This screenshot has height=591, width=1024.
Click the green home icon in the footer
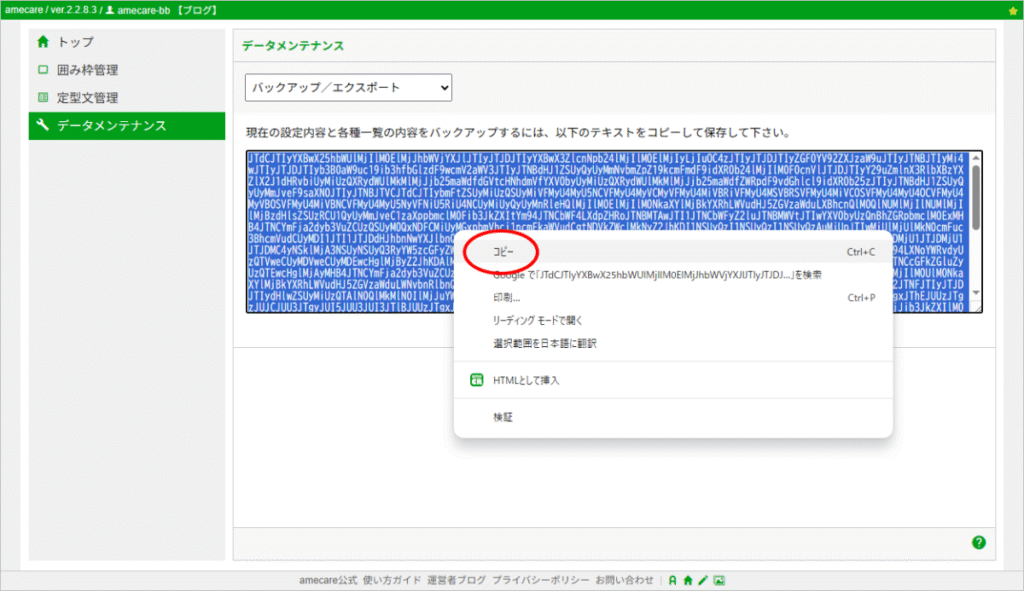click(688, 580)
